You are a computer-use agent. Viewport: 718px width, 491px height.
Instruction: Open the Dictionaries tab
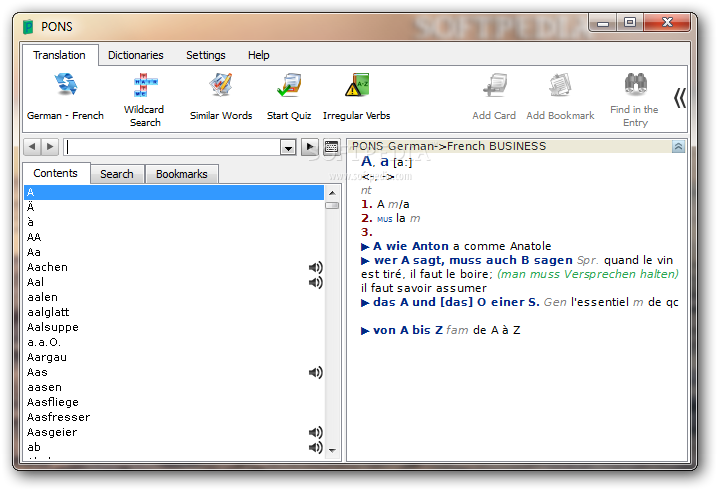136,55
